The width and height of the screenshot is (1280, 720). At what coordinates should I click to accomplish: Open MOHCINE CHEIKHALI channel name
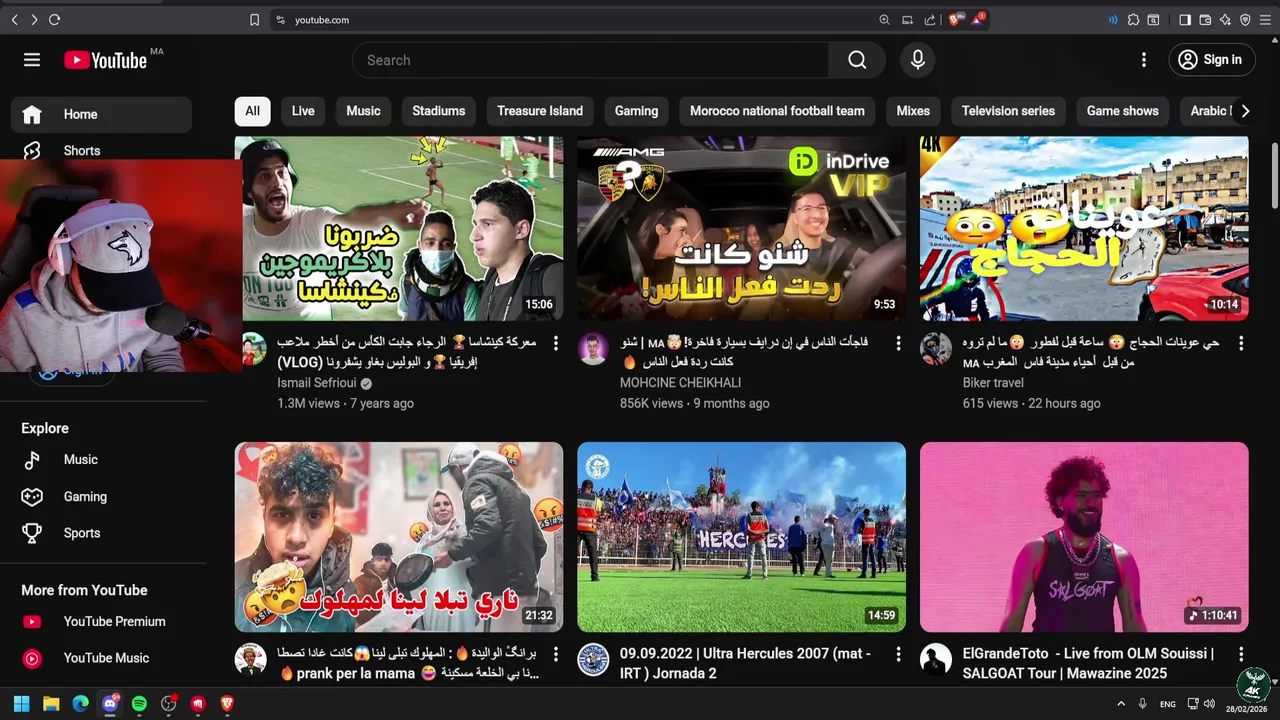(x=680, y=383)
